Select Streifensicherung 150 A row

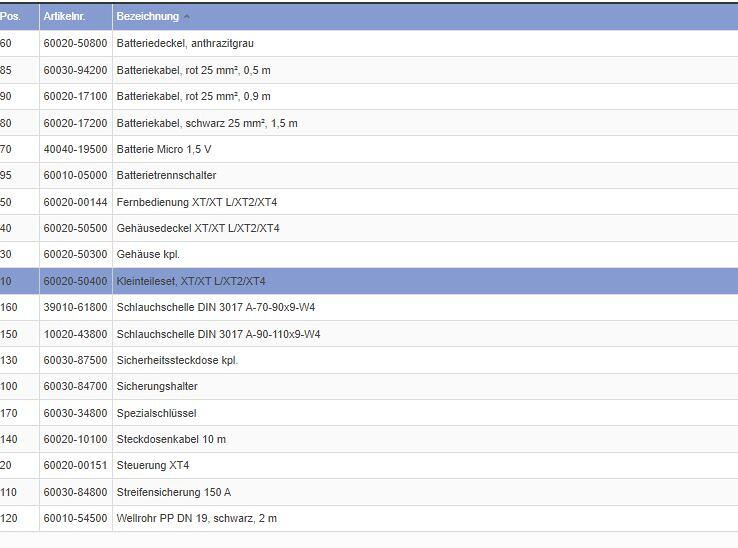tap(173, 492)
